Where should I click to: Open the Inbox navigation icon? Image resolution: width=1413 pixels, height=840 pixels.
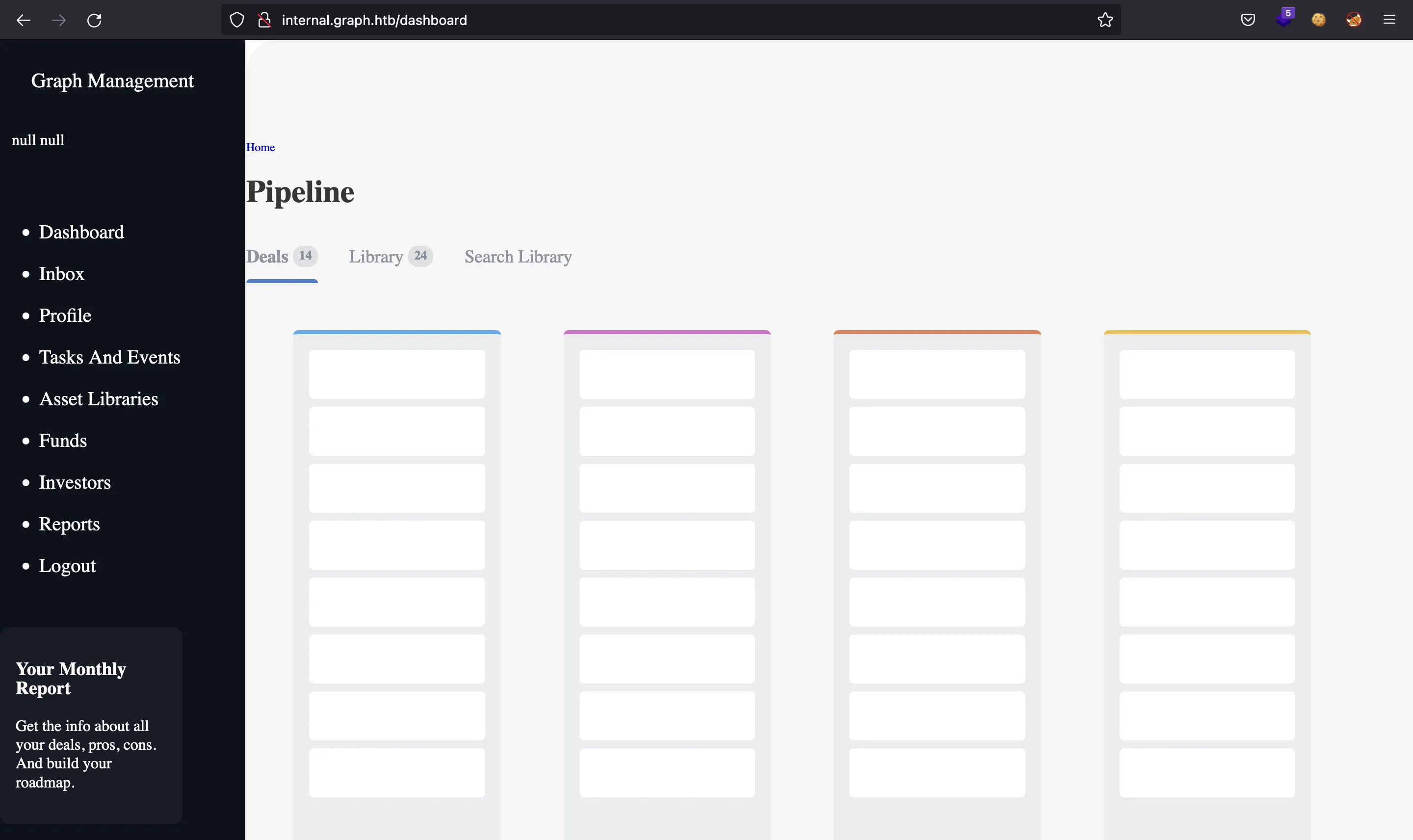coord(61,274)
